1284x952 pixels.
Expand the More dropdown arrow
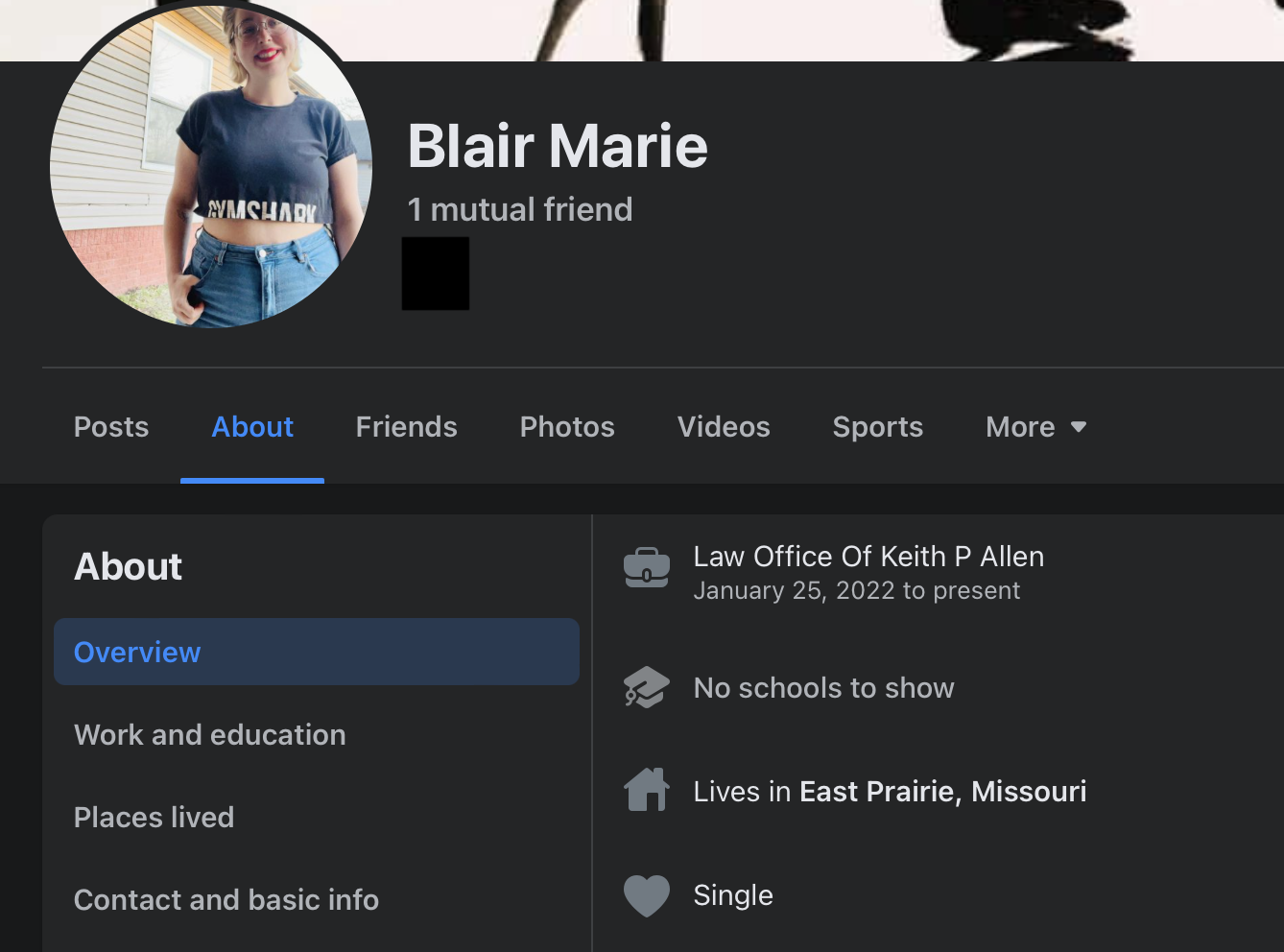pyautogui.click(x=1079, y=427)
